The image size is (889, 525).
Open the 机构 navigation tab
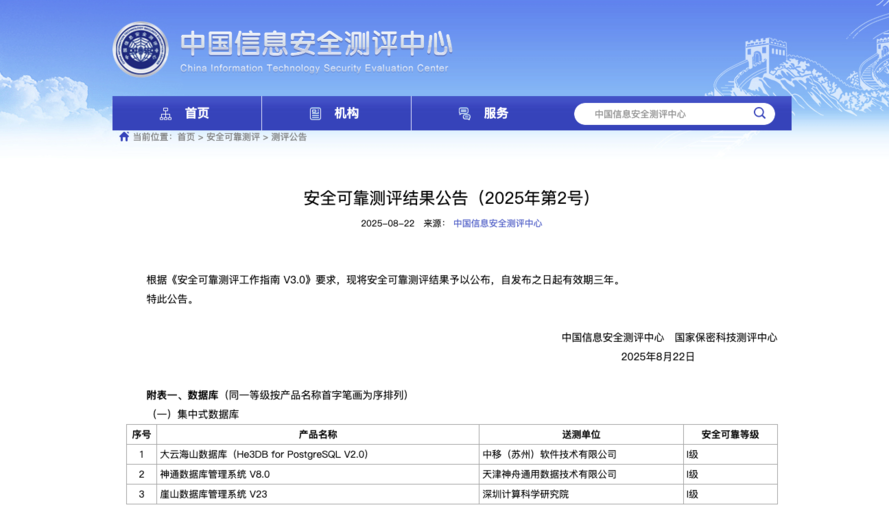click(336, 113)
